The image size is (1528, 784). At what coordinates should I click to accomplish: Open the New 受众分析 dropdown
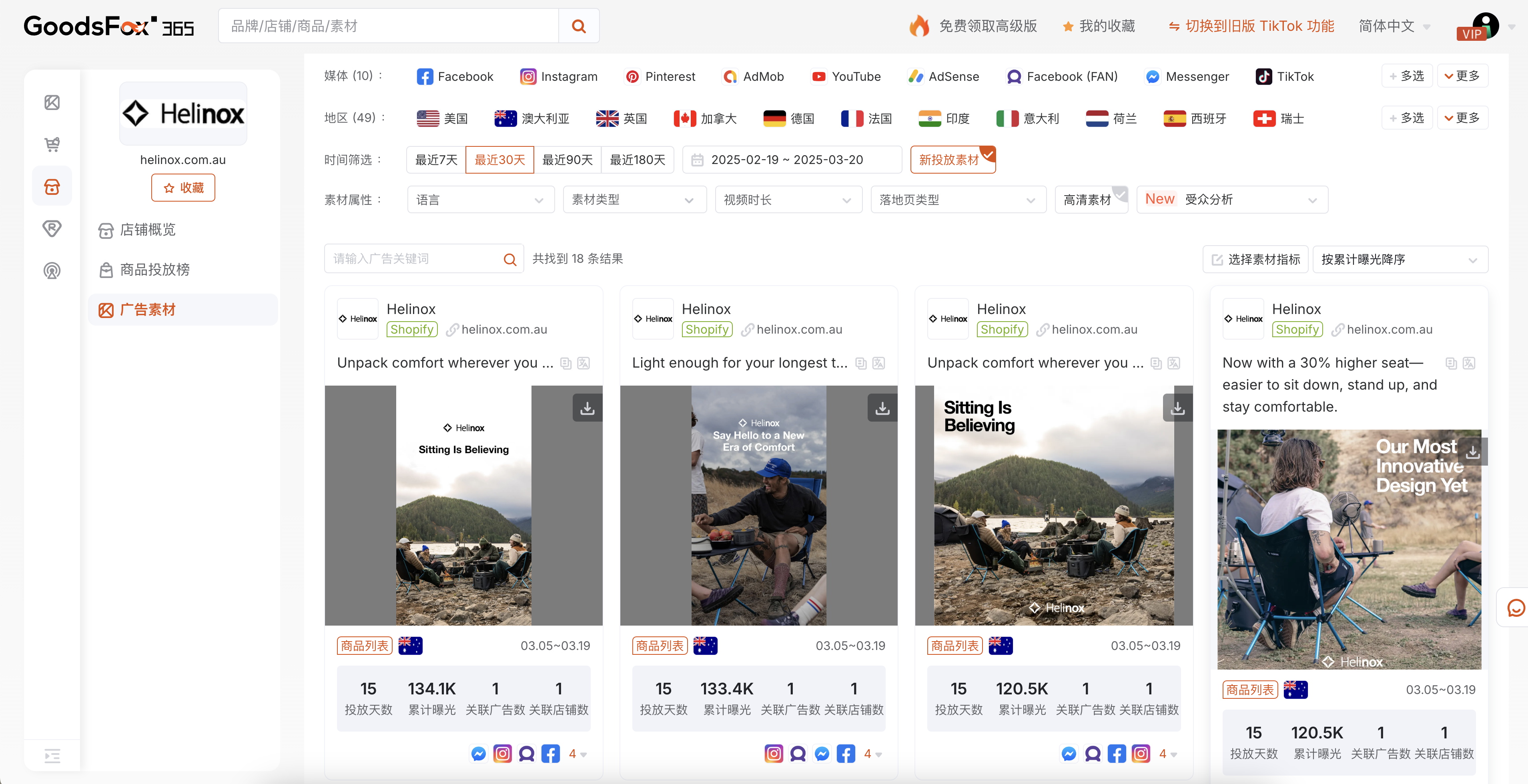pyautogui.click(x=1232, y=200)
